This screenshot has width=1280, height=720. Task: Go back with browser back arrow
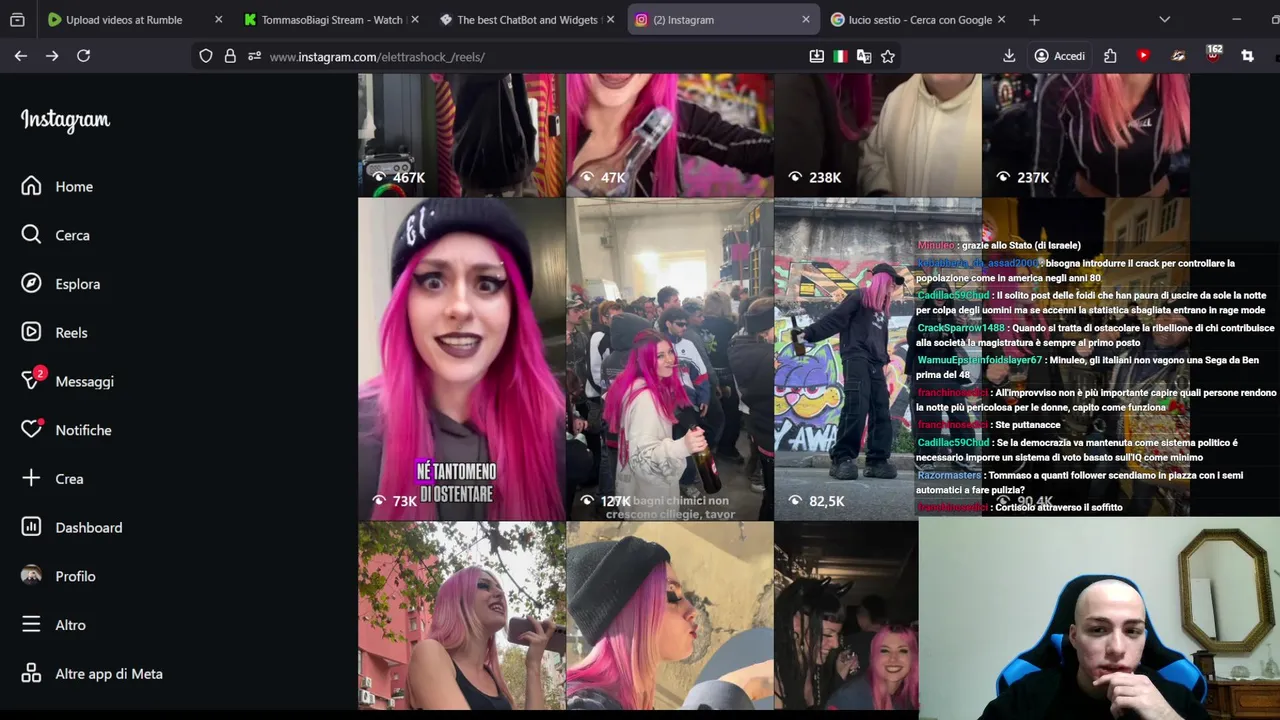coord(20,56)
